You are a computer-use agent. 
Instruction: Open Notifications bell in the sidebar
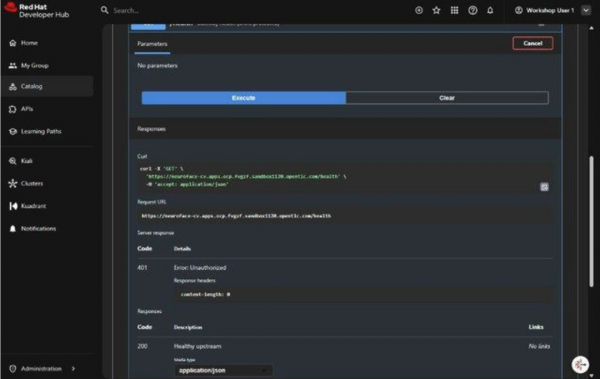click(13, 229)
